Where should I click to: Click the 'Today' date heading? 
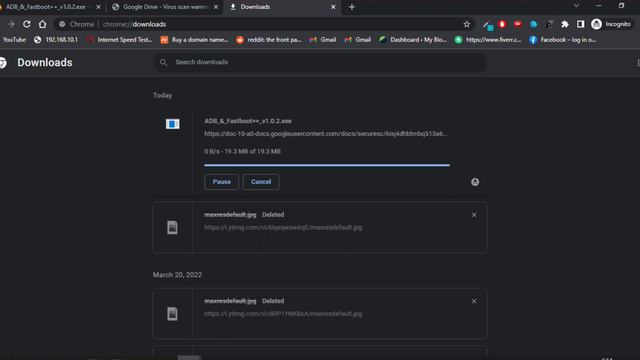162,95
